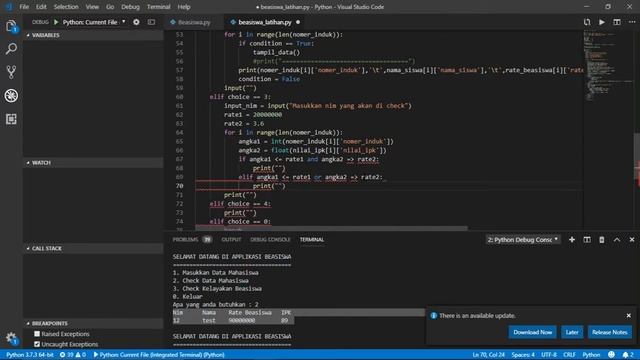640x360 pixels.
Task: Close the terminal panel
Action: click(x=632, y=240)
